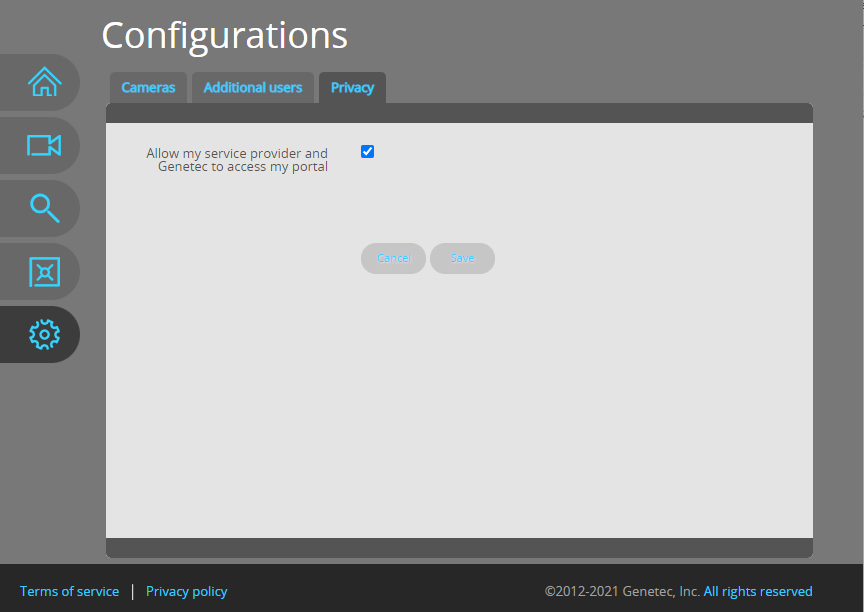Screen dimensions: 864x612
Task: Click the dark top bar of the panel
Action: point(459,113)
